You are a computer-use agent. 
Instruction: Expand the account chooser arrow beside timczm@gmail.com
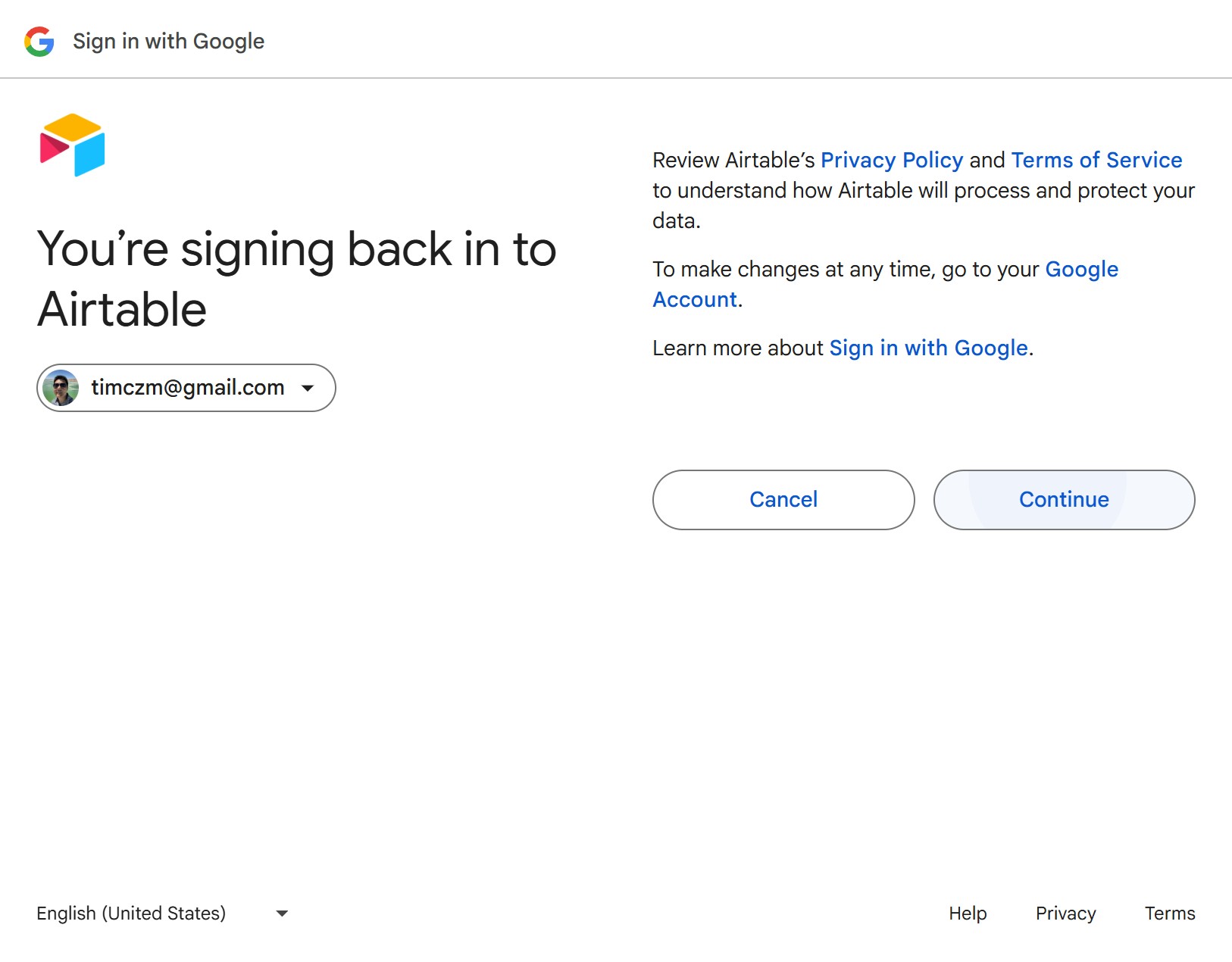pos(308,388)
